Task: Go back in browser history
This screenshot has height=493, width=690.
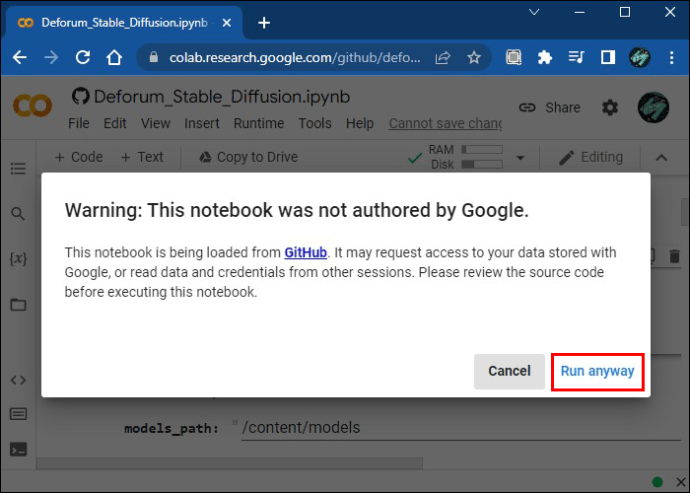Action: click(20, 58)
